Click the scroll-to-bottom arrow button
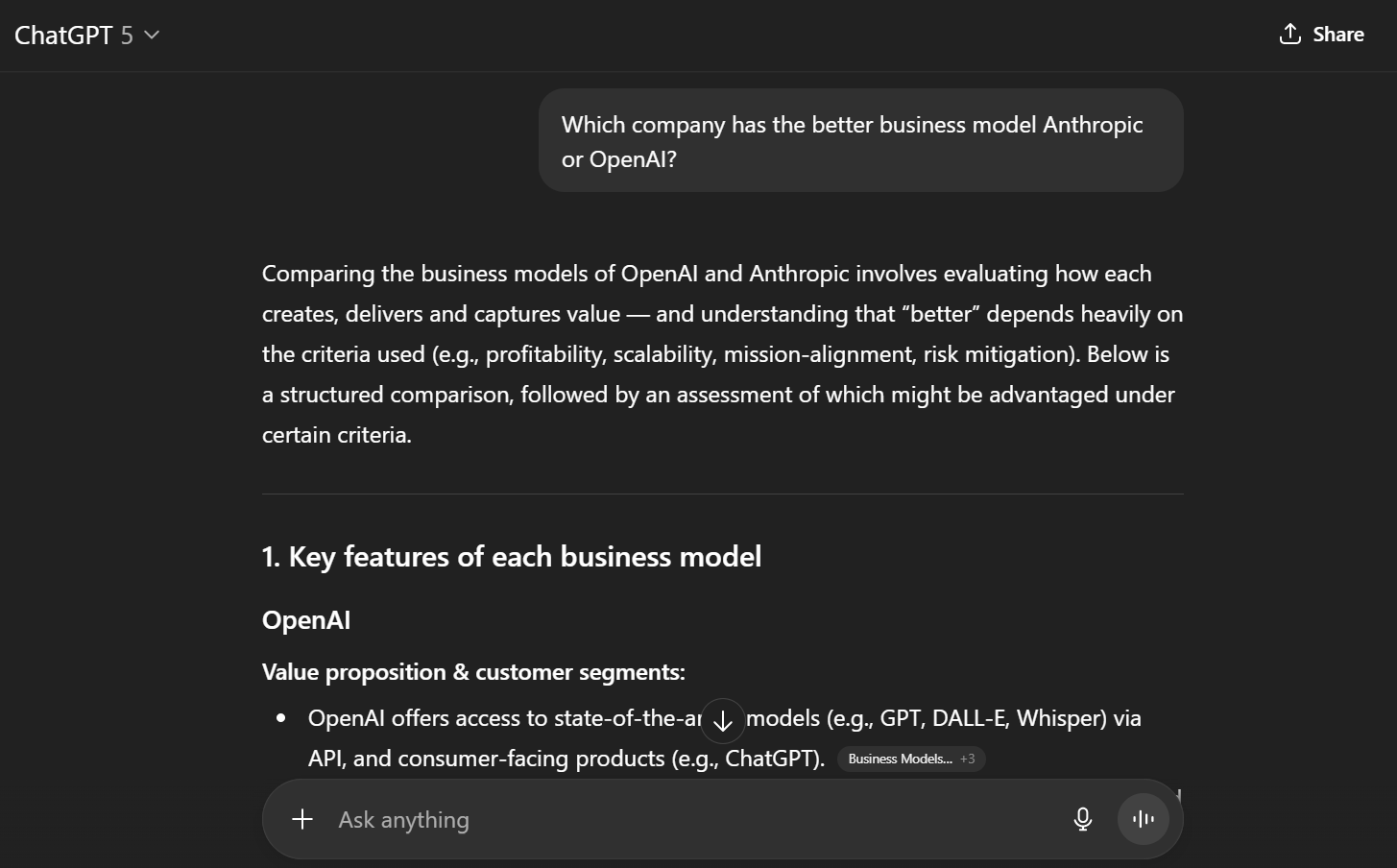This screenshot has height=868, width=1397. point(723,721)
